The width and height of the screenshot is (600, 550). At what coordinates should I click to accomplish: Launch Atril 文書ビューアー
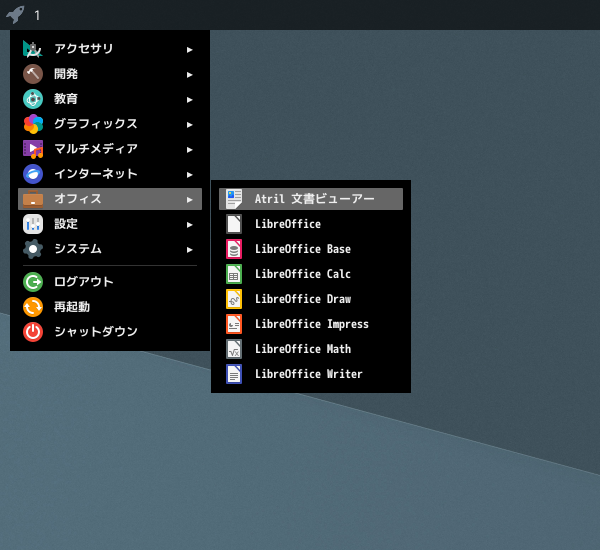311,199
